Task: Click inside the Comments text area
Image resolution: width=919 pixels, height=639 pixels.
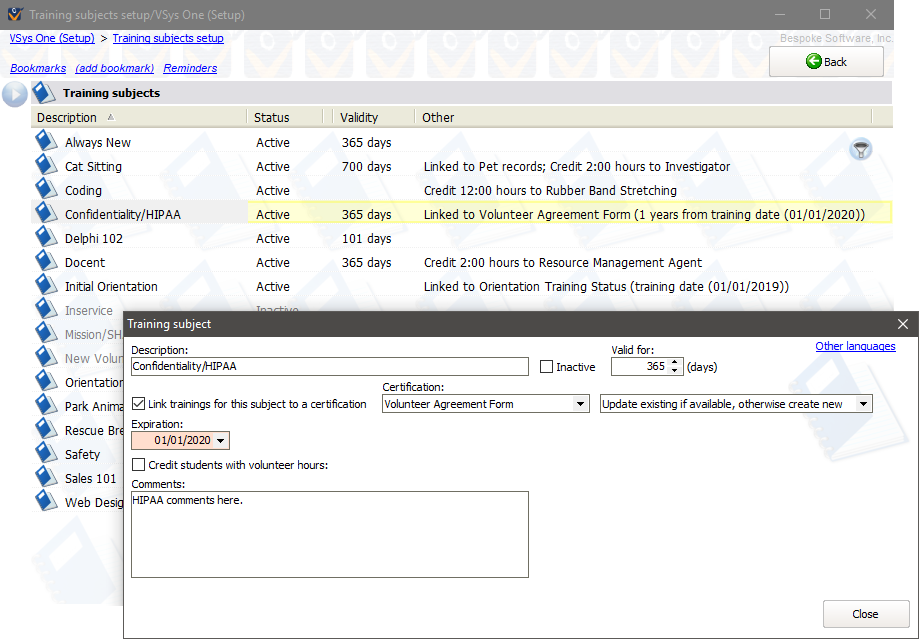Action: tap(330, 533)
